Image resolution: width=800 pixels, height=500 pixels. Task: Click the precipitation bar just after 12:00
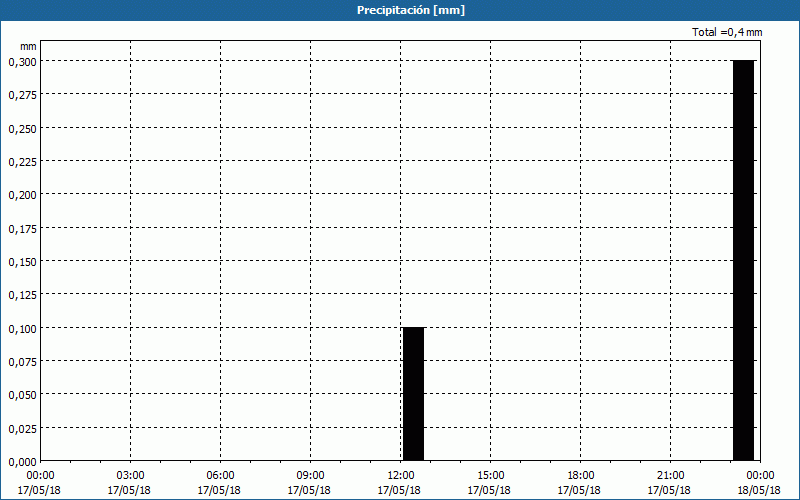(413, 394)
